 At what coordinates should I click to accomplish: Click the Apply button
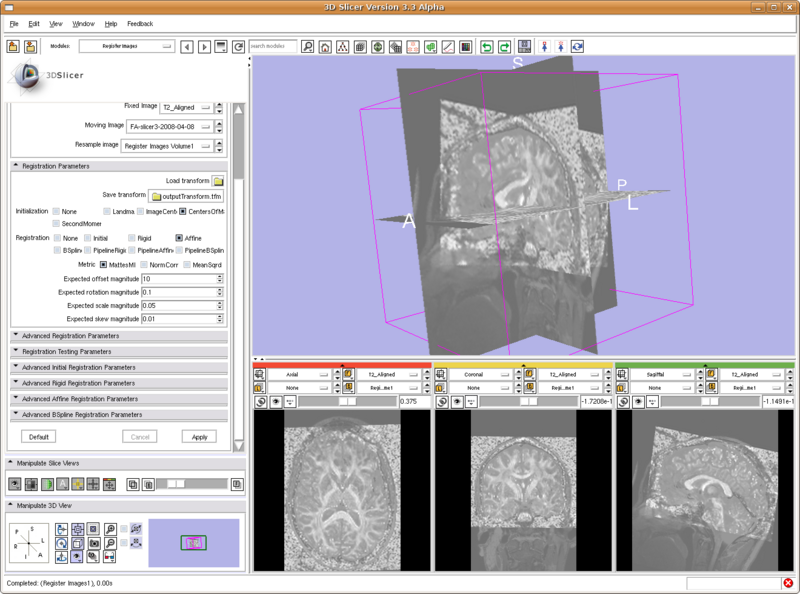point(199,437)
